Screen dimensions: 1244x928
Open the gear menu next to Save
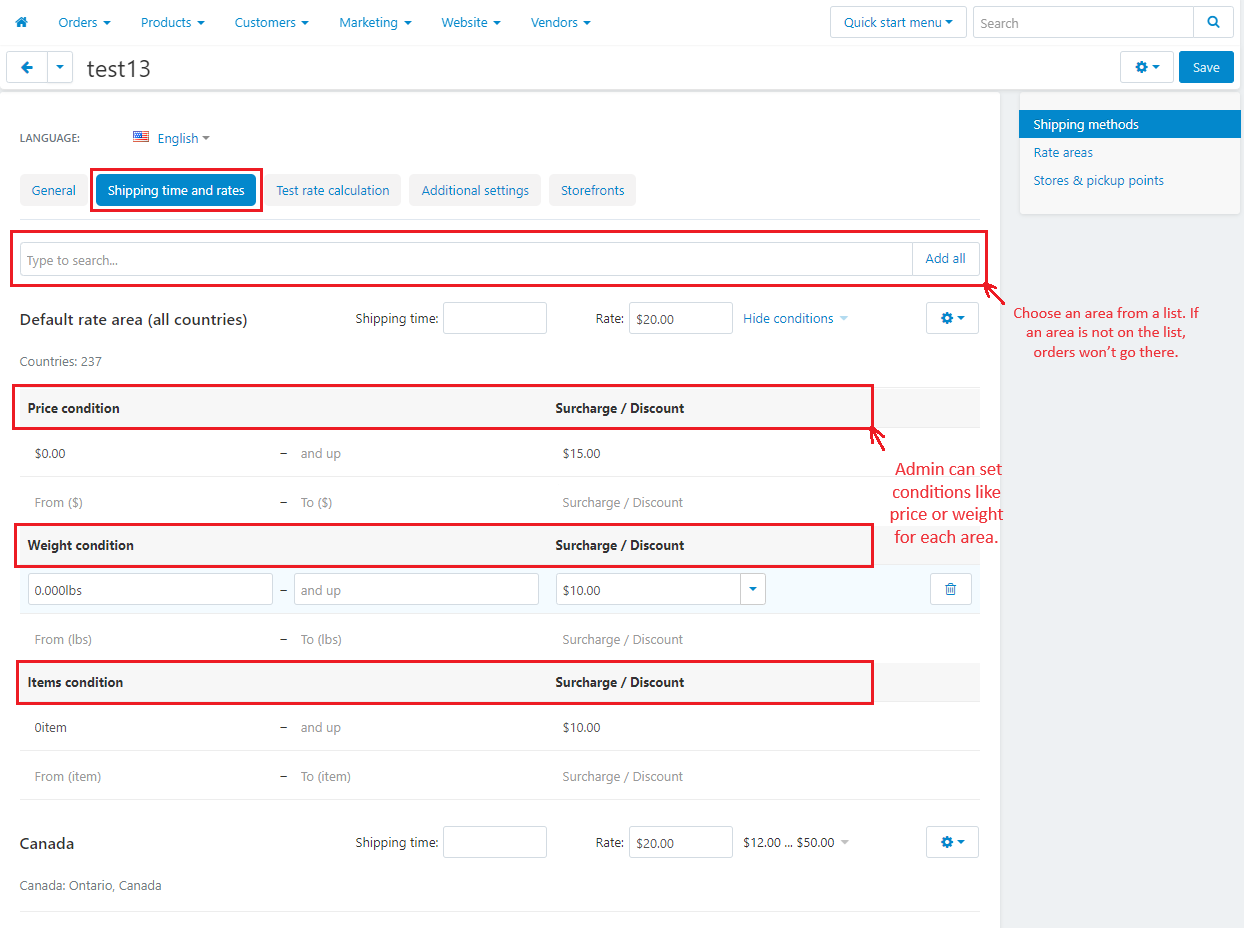pyautogui.click(x=1147, y=67)
